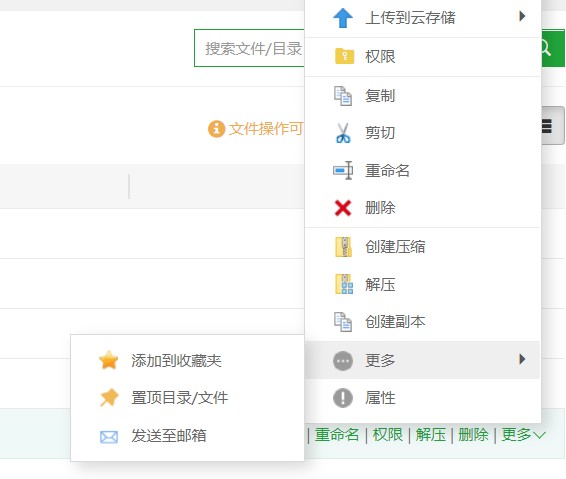The image size is (566, 479).
Task: Click the envelope send to mailbox icon
Action: [109, 437]
